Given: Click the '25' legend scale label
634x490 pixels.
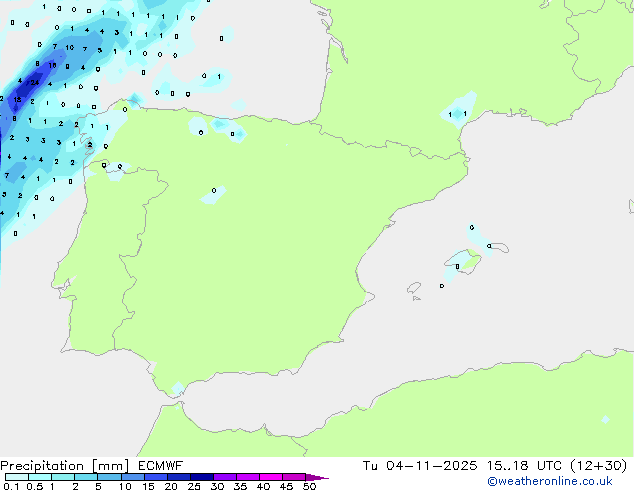Looking at the screenshot, I should (x=194, y=486).
